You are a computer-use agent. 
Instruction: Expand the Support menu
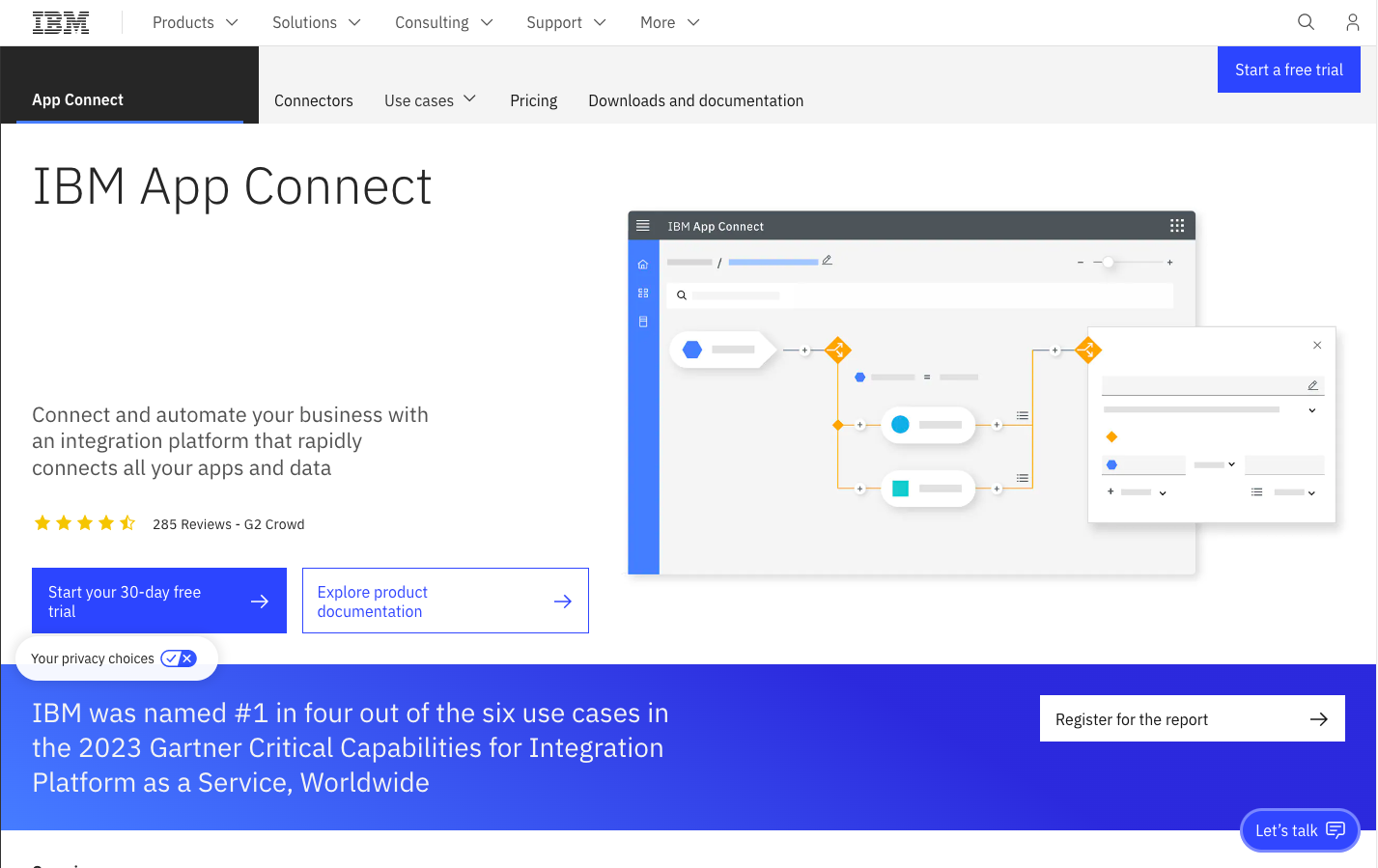[x=566, y=22]
